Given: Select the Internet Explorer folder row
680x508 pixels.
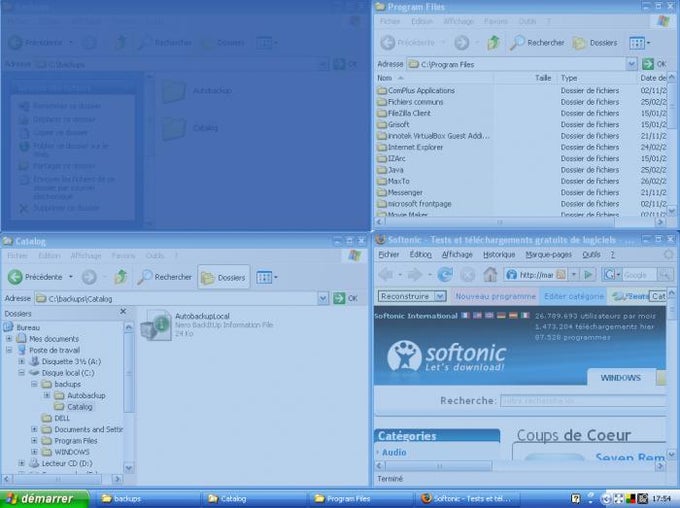Looking at the screenshot, I should (x=410, y=147).
